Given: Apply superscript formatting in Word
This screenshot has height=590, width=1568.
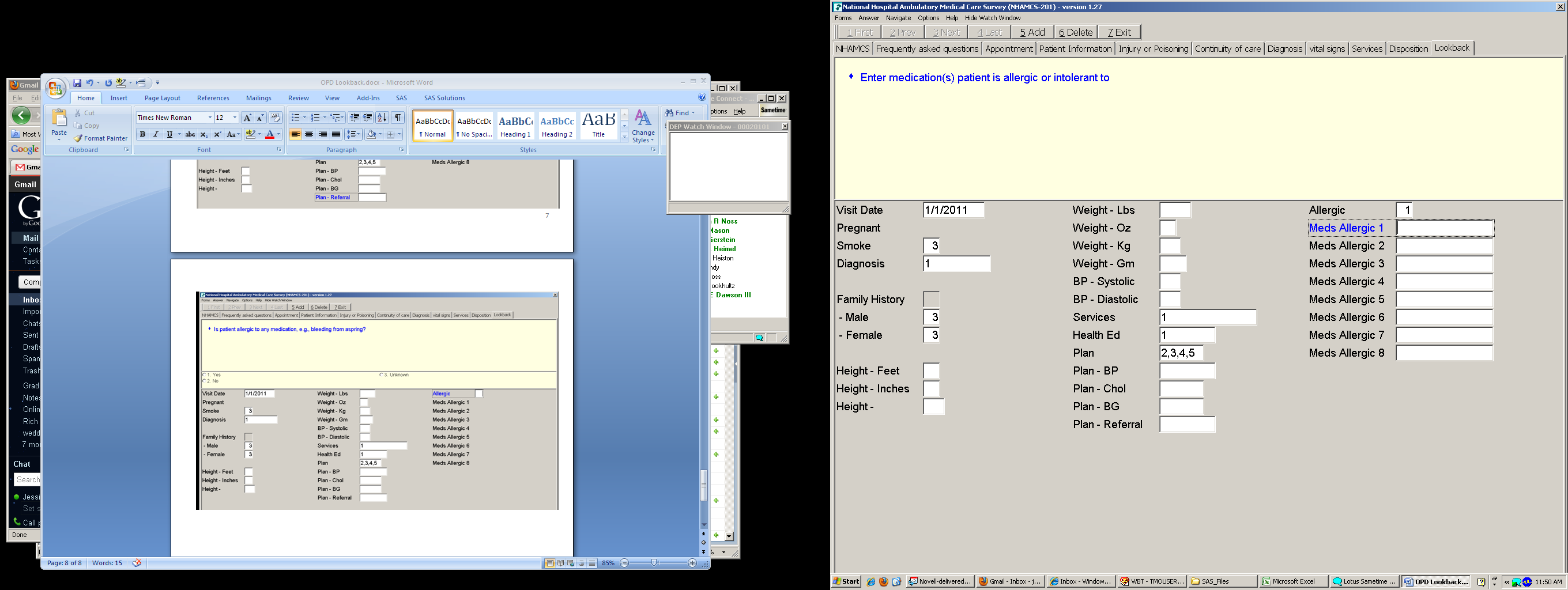Looking at the screenshot, I should coord(217,134).
